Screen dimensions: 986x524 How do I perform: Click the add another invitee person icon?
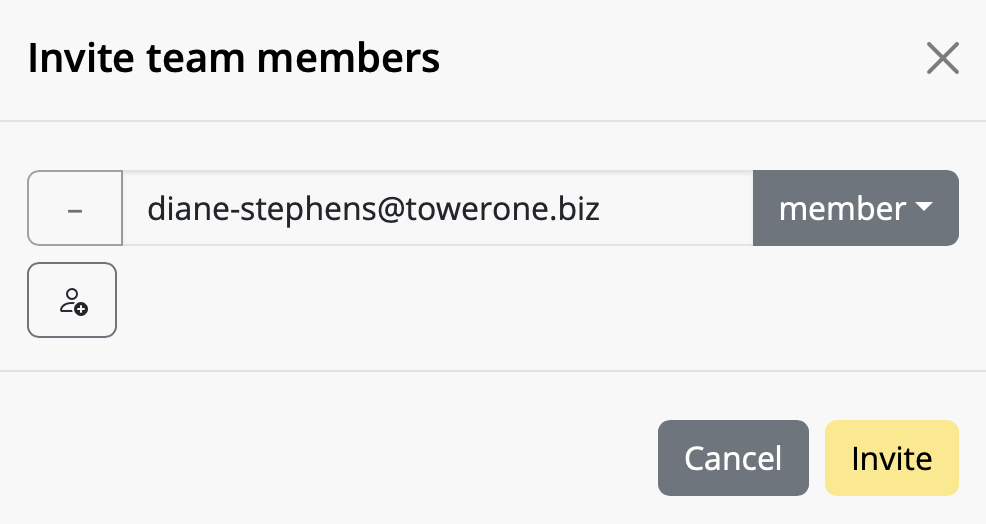tap(72, 300)
